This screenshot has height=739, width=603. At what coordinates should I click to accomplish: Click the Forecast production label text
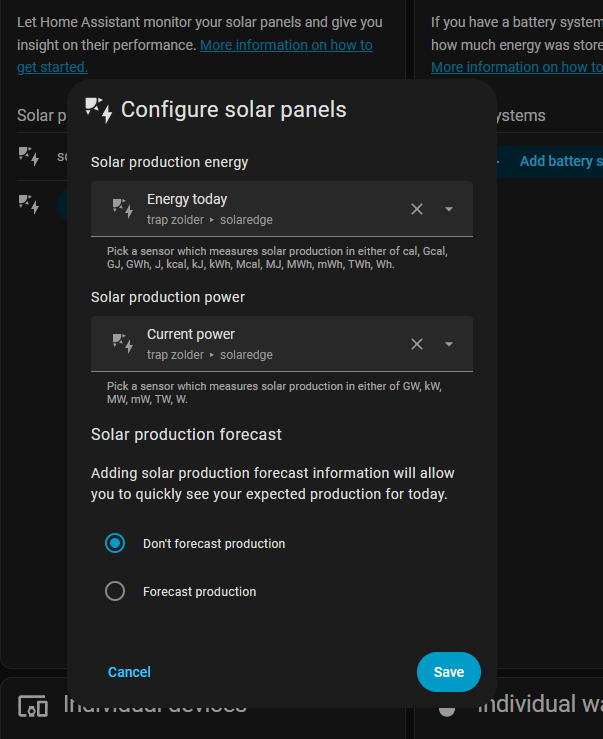[x=199, y=592]
